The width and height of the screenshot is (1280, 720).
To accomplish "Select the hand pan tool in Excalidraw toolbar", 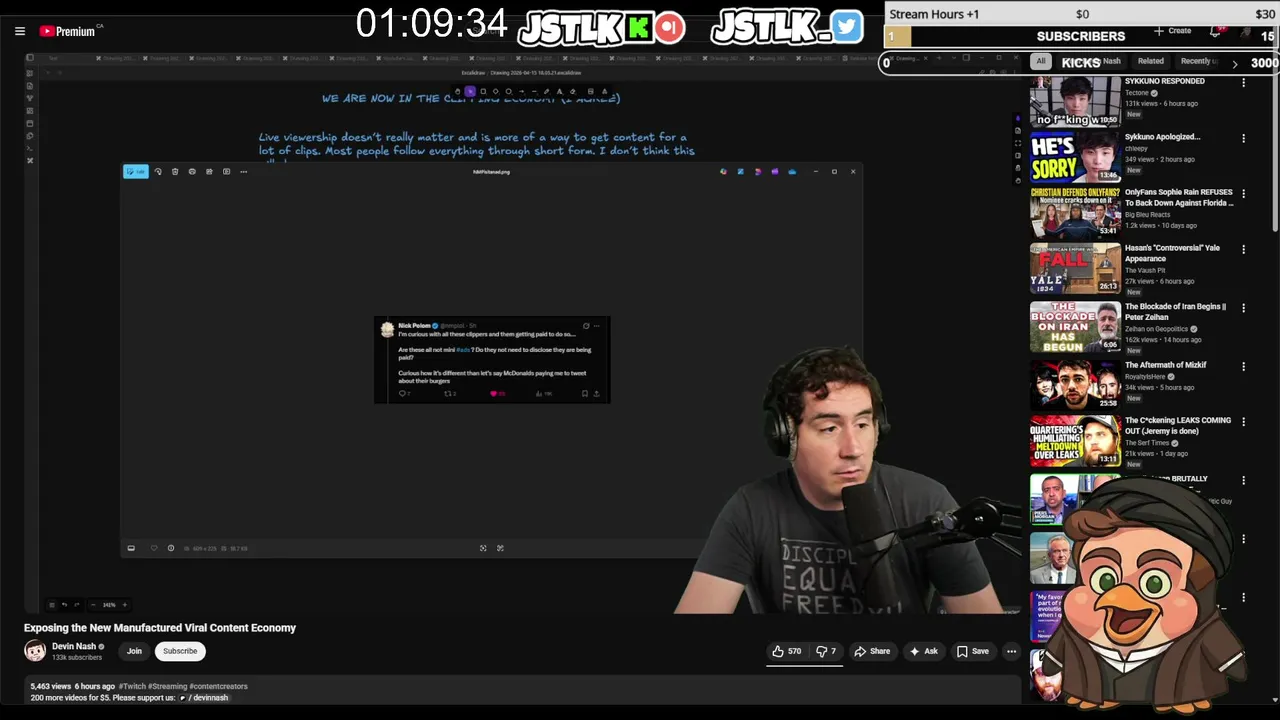I will (458, 91).
